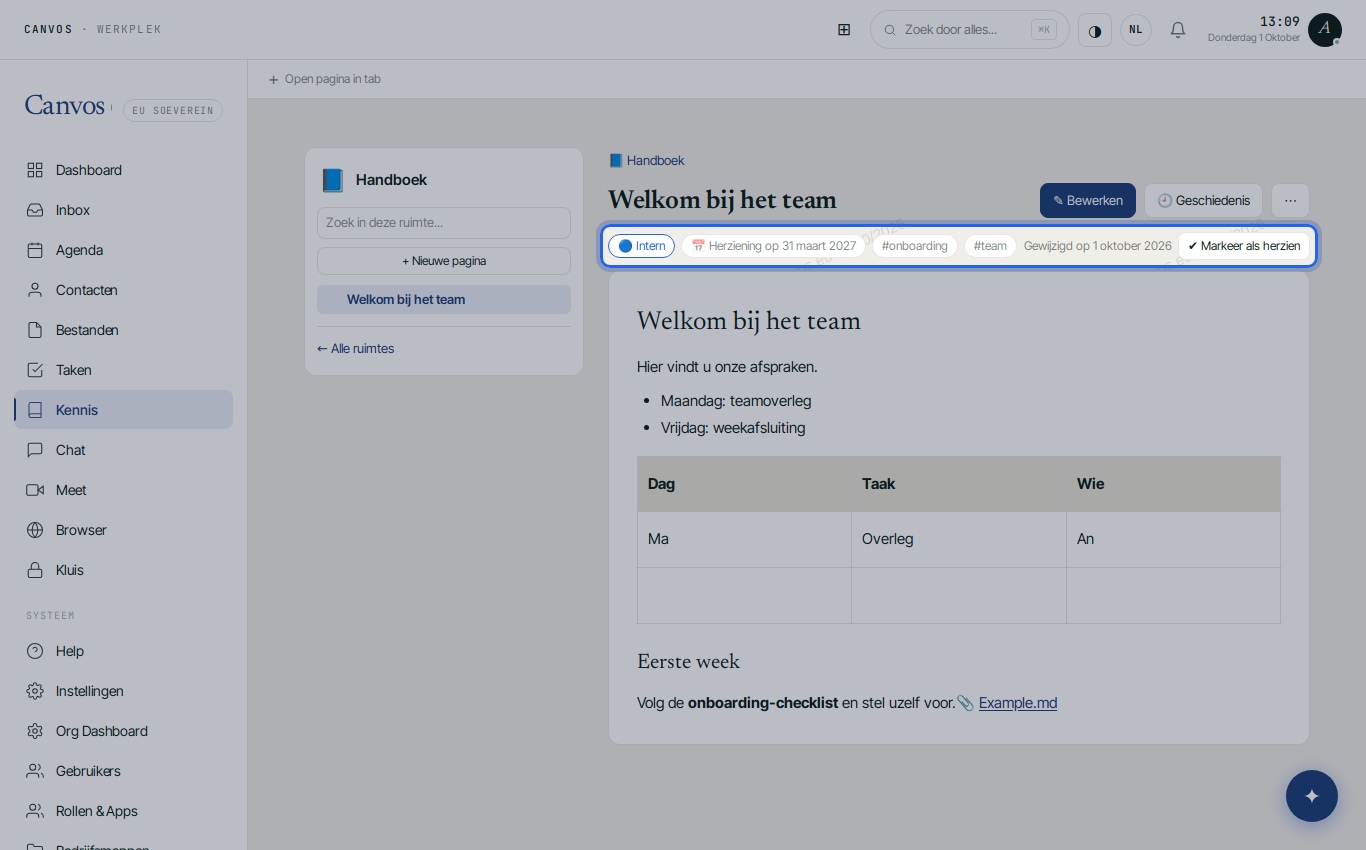The height and width of the screenshot is (850, 1366).
Task: Open the Bestanden file icon
Action: point(35,330)
